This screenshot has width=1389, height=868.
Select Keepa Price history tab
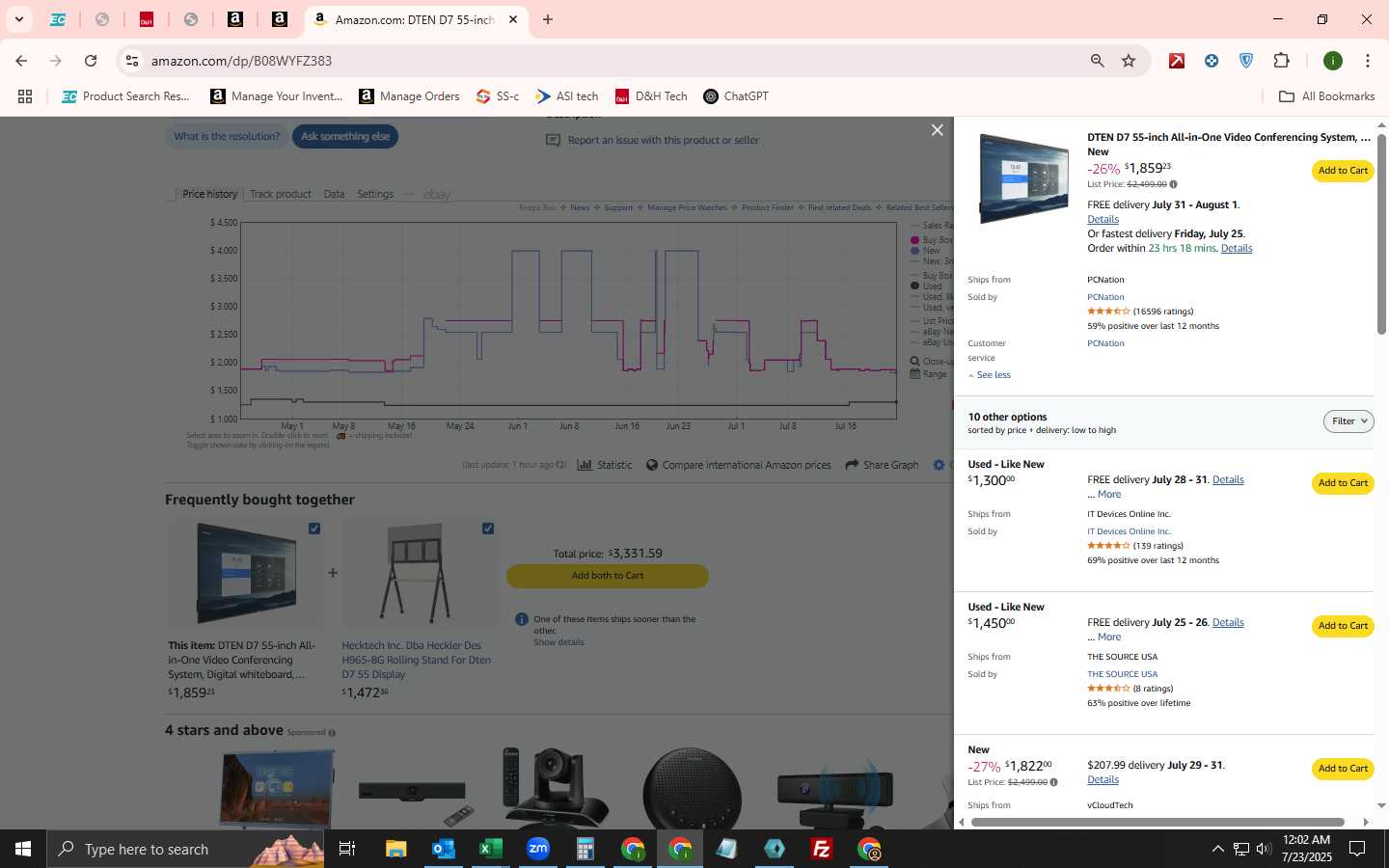coord(209,194)
